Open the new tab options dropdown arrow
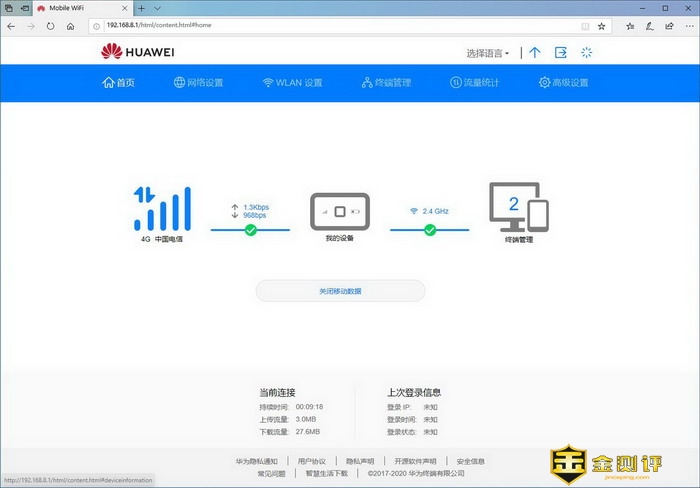Screen dimensions: 700x488 [x=155, y=8]
